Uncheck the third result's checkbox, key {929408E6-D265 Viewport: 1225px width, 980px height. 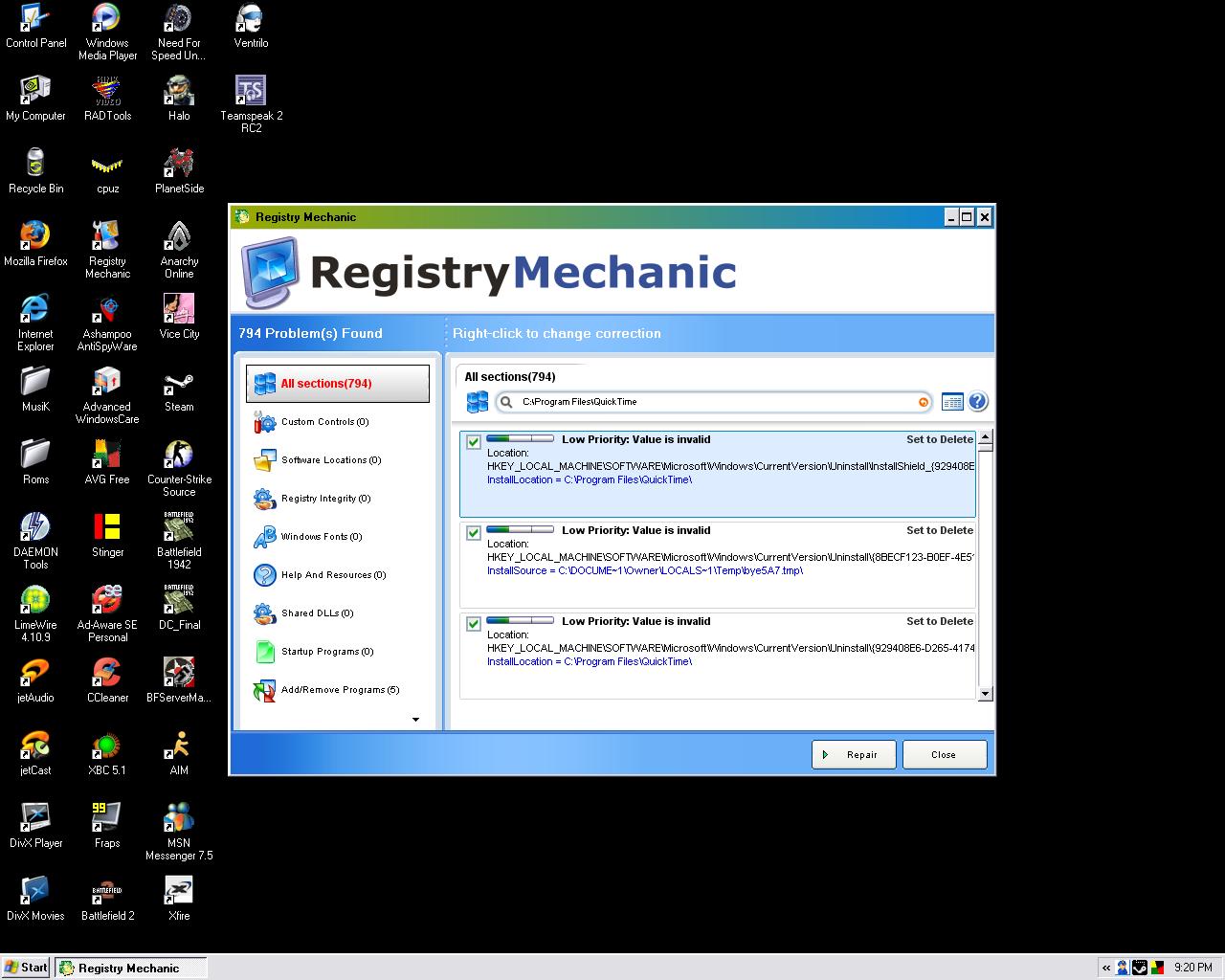(x=474, y=624)
